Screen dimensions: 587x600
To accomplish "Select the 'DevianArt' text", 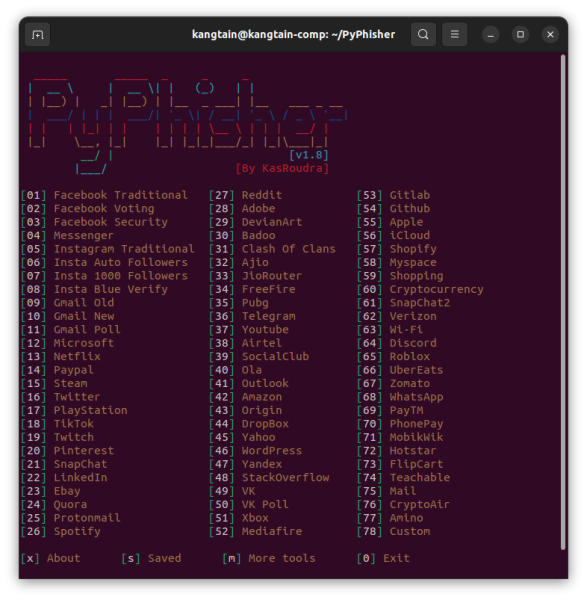I will point(272,222).
